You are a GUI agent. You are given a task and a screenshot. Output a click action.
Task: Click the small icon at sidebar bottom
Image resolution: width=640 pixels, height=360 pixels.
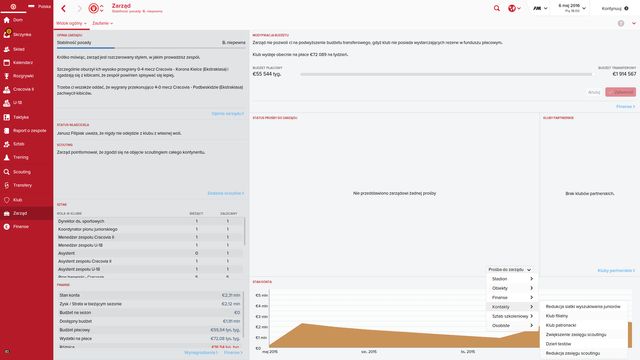click(7, 351)
